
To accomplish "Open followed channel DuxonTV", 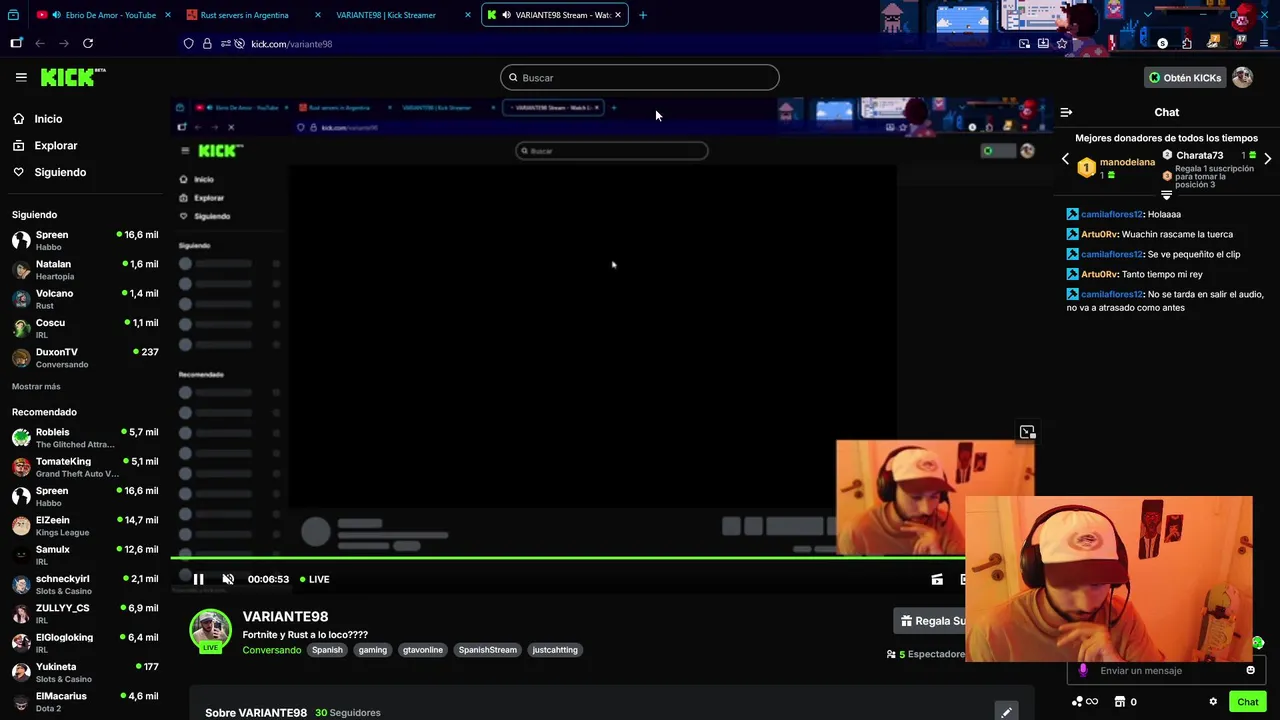I will (85, 358).
